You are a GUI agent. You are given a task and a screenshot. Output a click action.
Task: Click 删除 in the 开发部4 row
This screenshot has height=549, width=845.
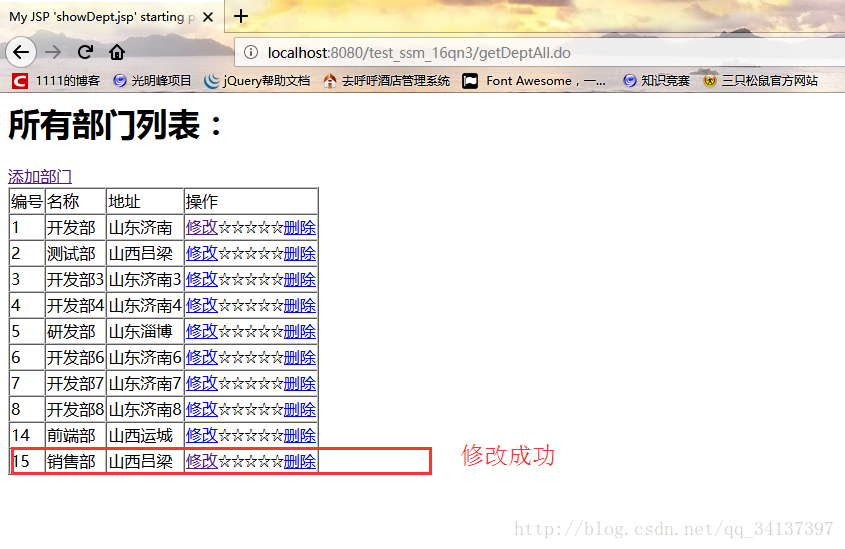click(300, 305)
